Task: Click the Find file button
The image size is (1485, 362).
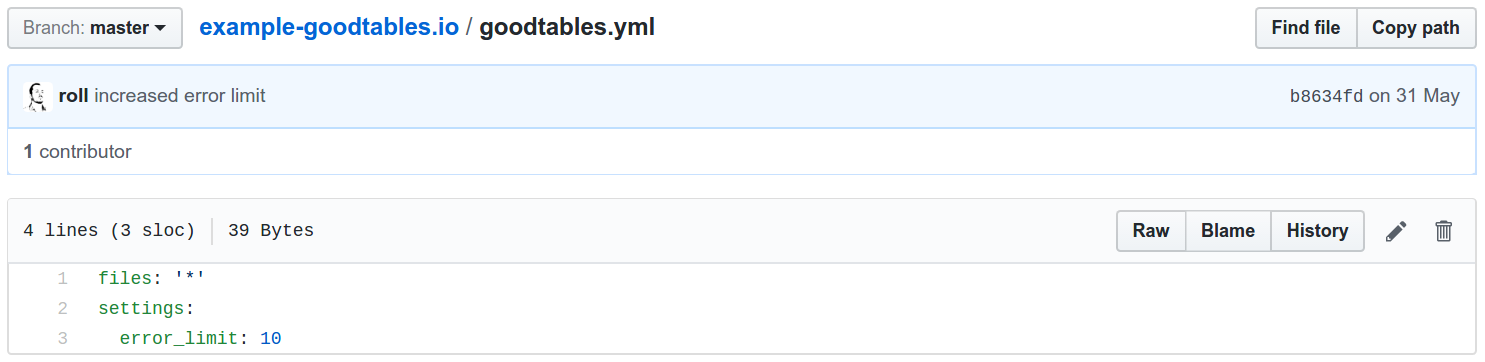Action: [1306, 28]
